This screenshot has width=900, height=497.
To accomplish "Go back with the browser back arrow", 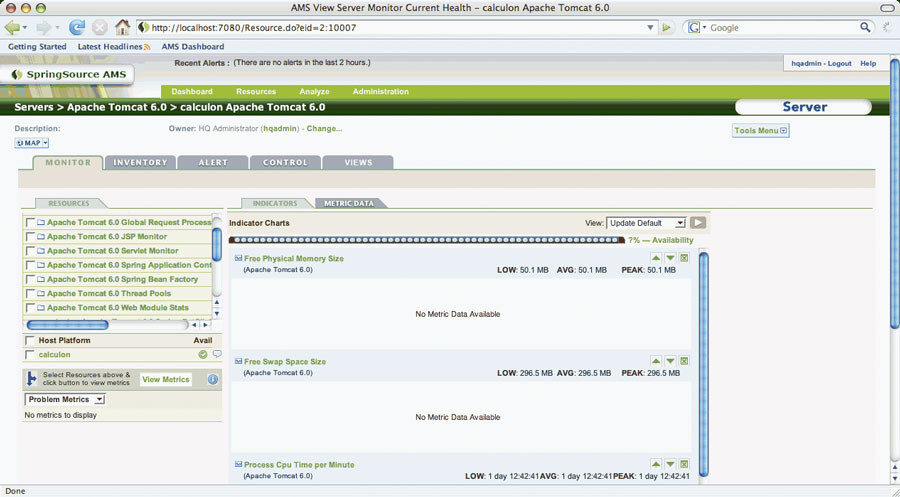I will coord(12,27).
